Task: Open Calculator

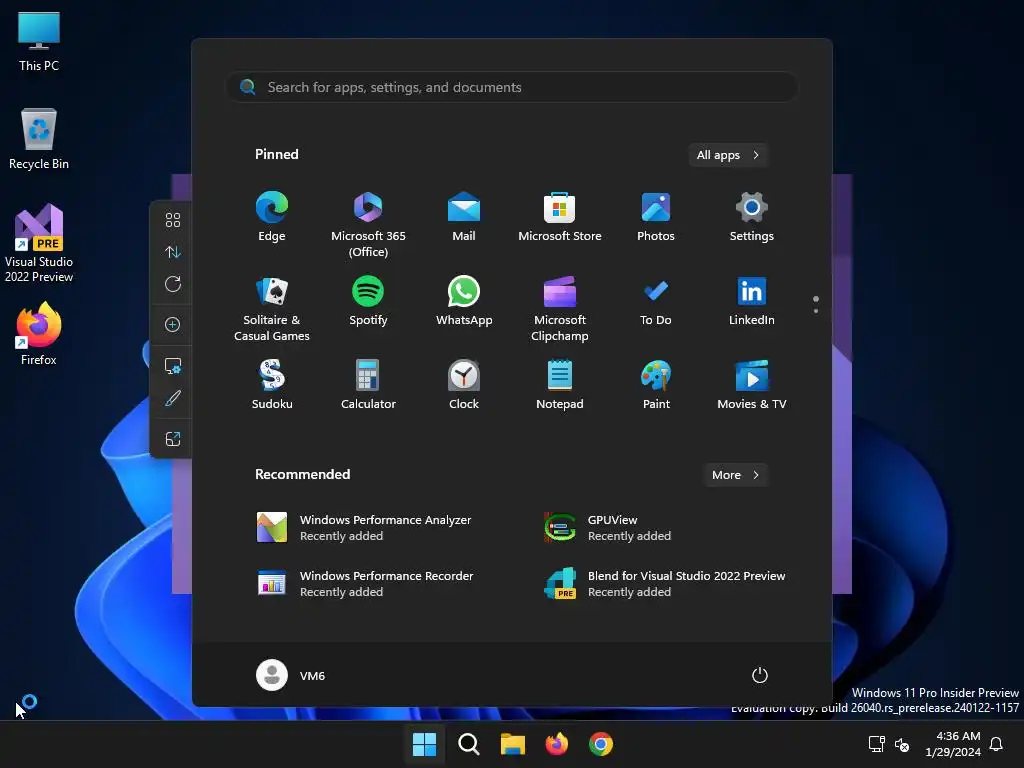Action: (368, 385)
